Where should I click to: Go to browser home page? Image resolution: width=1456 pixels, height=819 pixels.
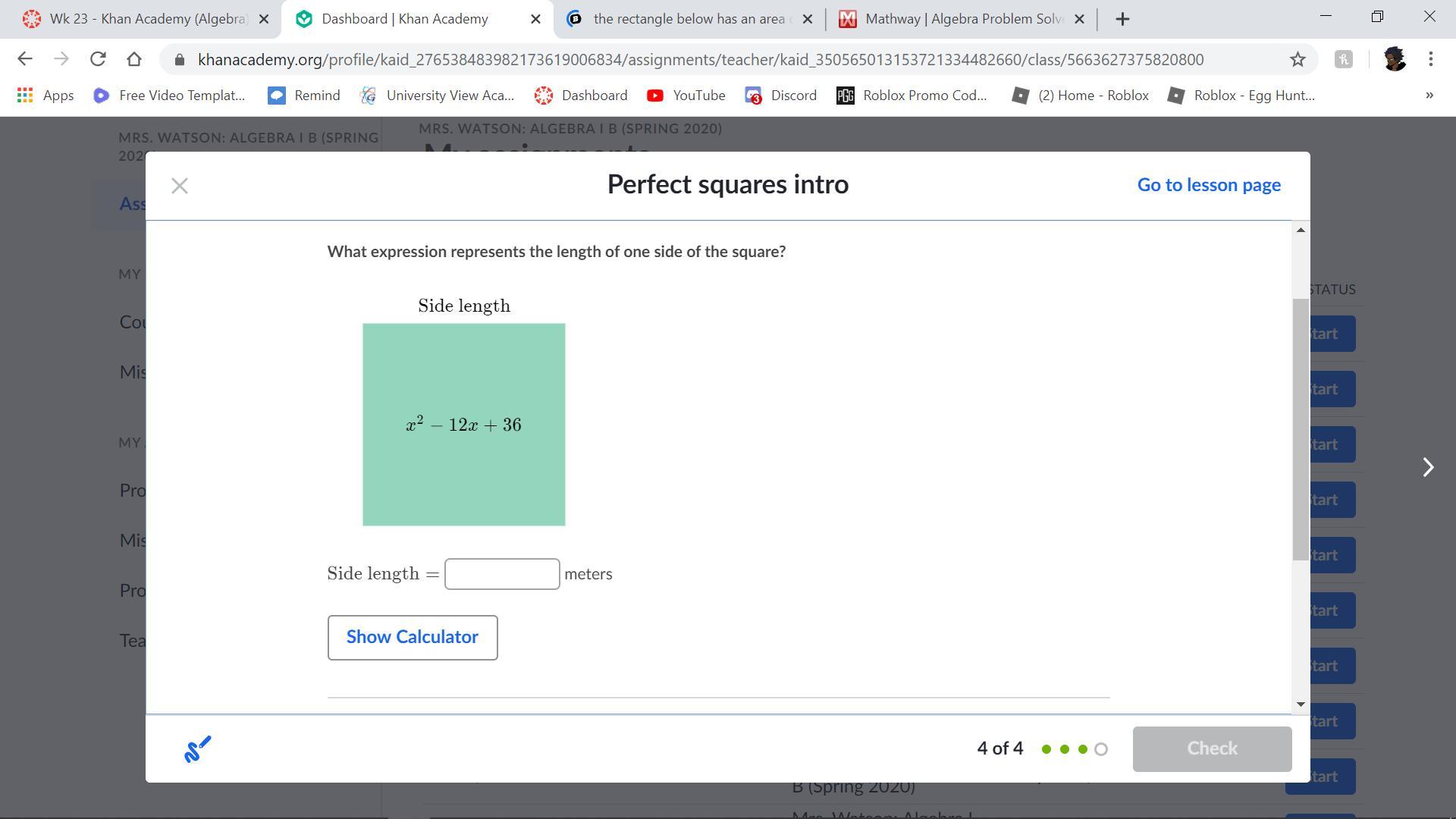coord(134,59)
